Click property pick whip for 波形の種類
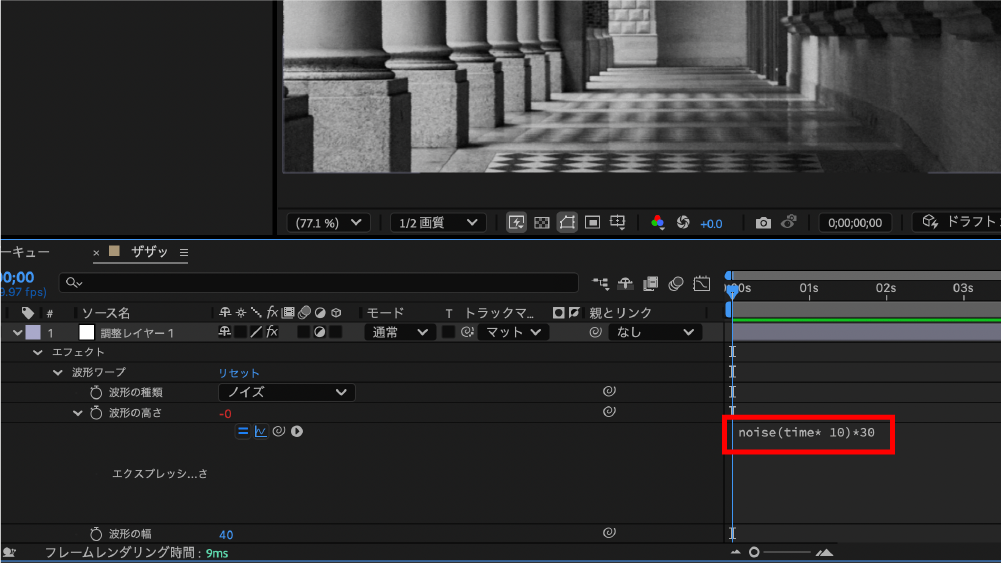 coord(609,391)
